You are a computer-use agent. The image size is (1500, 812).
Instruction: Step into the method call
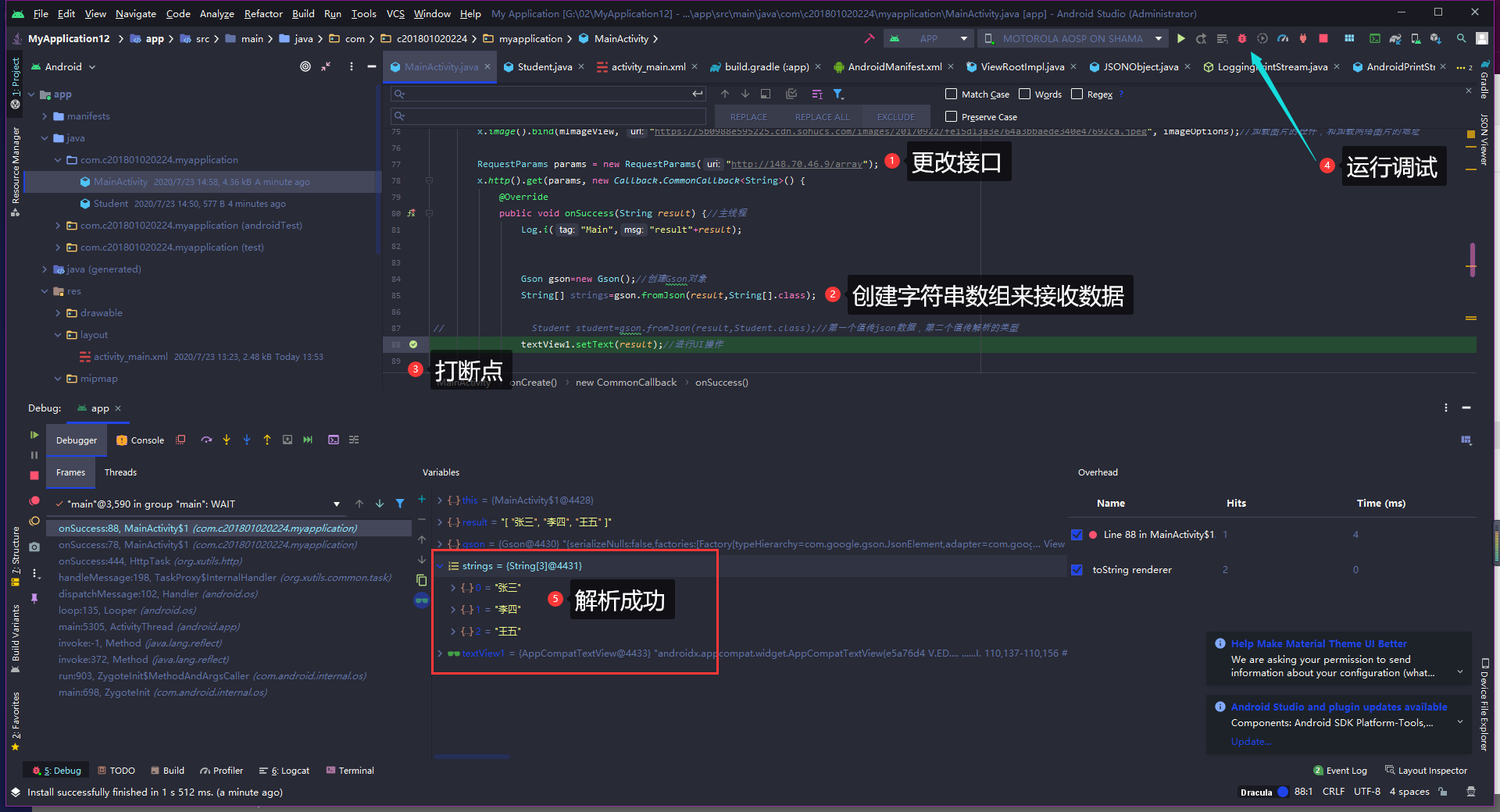click(x=227, y=440)
